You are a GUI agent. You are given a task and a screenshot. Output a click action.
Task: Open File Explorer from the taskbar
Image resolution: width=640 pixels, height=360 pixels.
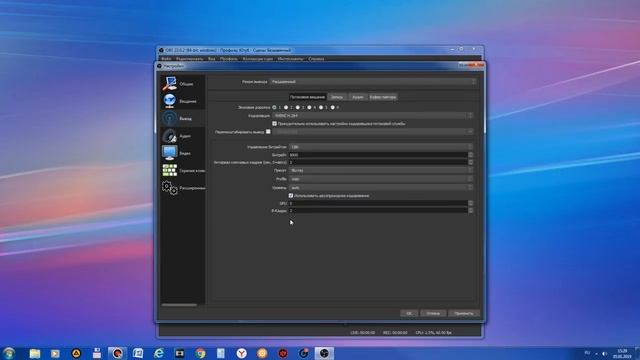click(x=35, y=353)
